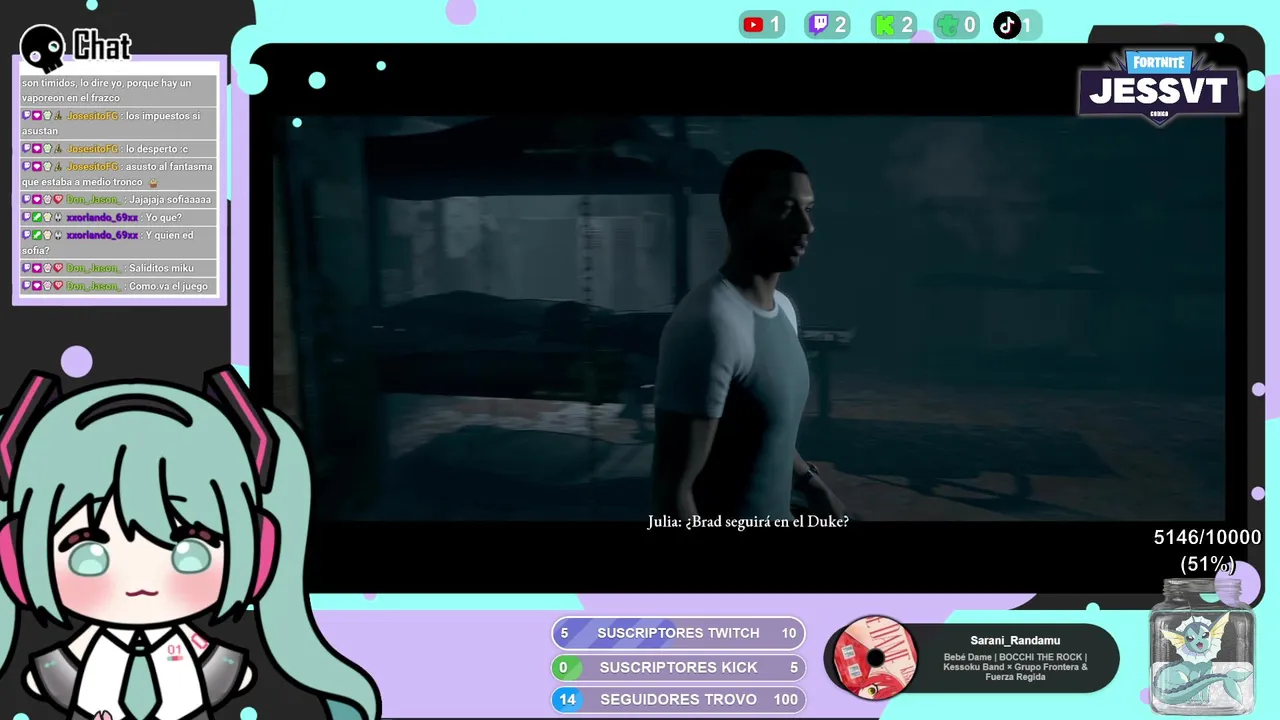Click the TikTok viewer count icon

pyautogui.click(x=1006, y=25)
